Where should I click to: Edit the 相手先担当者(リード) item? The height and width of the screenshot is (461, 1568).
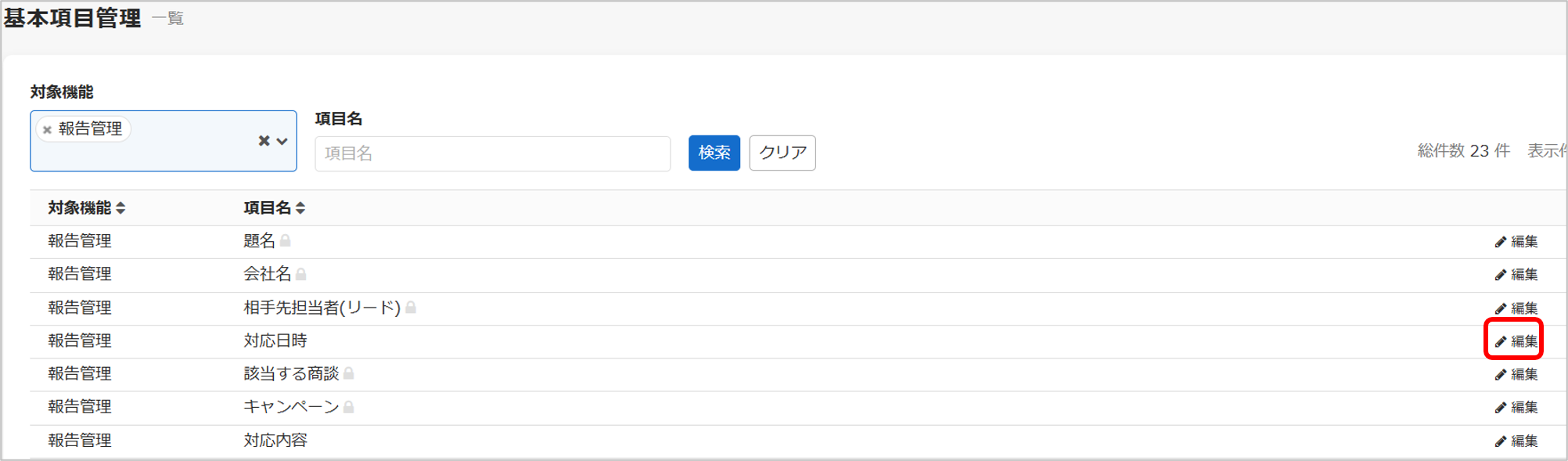[1516, 308]
